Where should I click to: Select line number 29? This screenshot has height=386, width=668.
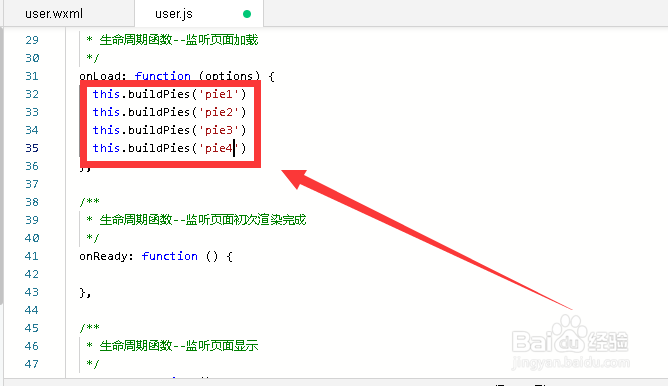pyautogui.click(x=32, y=40)
